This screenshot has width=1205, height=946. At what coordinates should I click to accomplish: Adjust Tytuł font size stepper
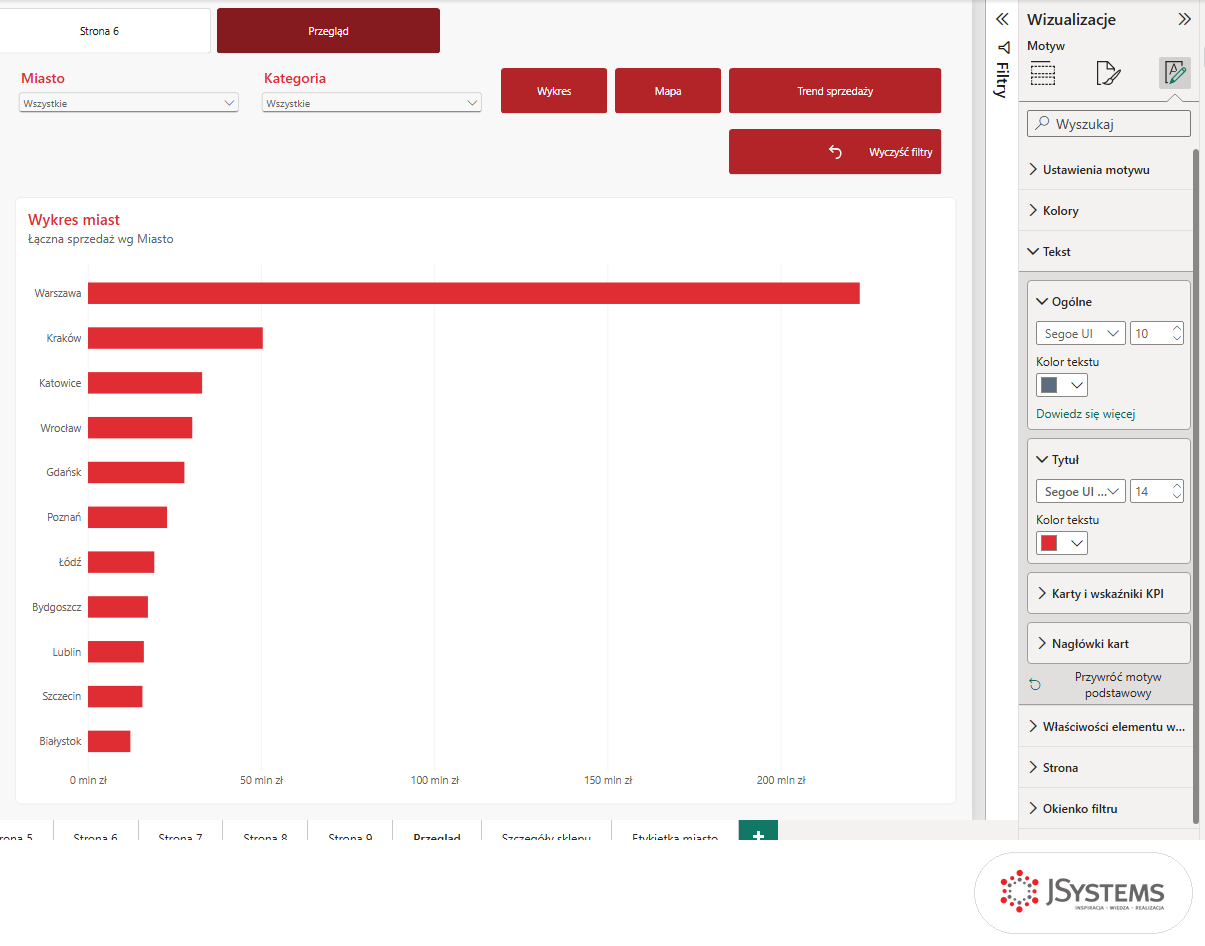click(1177, 492)
